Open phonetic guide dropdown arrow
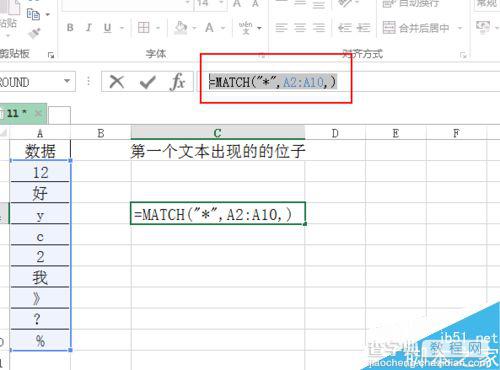This screenshot has height=370, width=500. tap(259, 28)
